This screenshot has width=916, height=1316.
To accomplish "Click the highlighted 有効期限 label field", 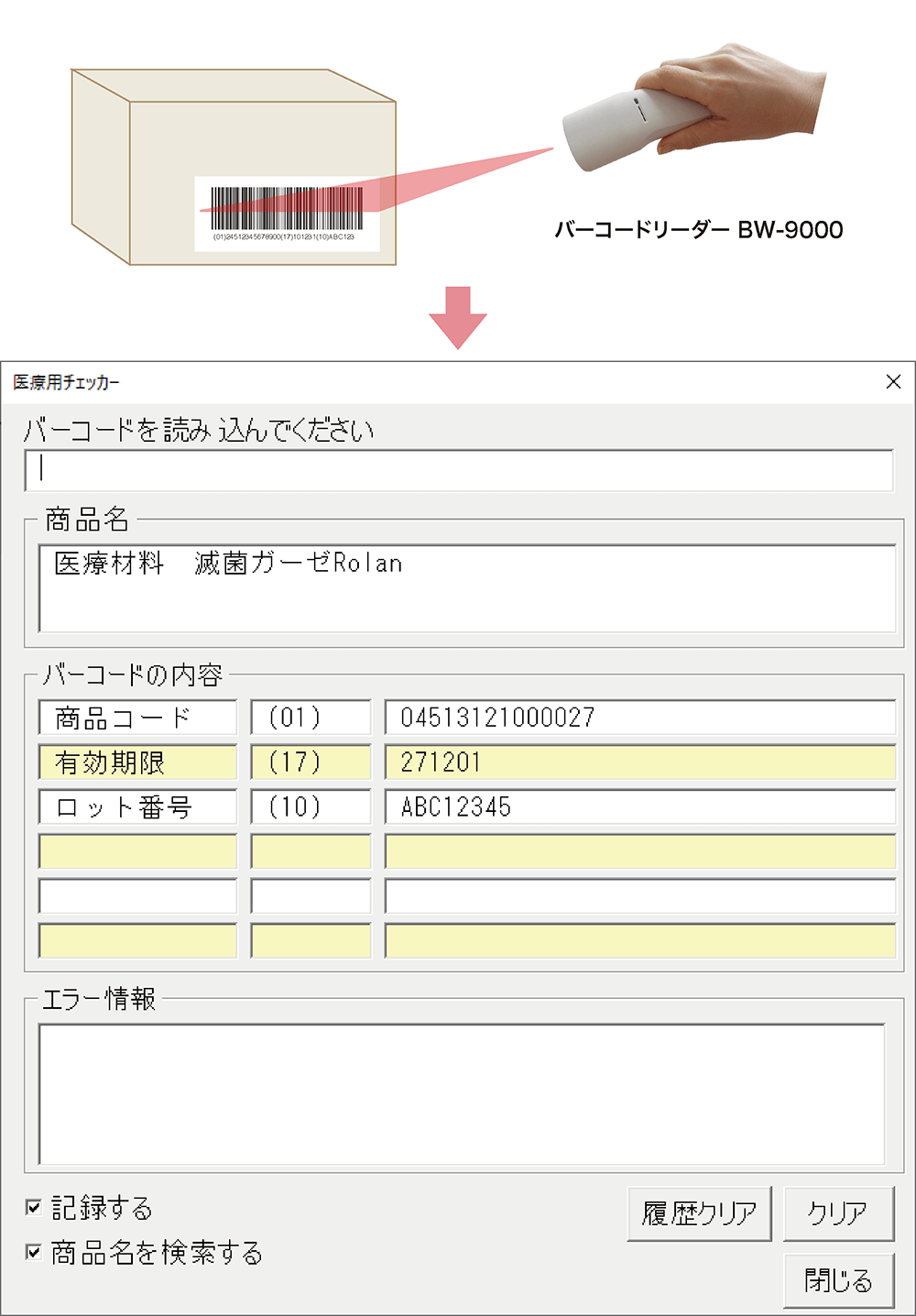I will pyautogui.click(x=136, y=762).
